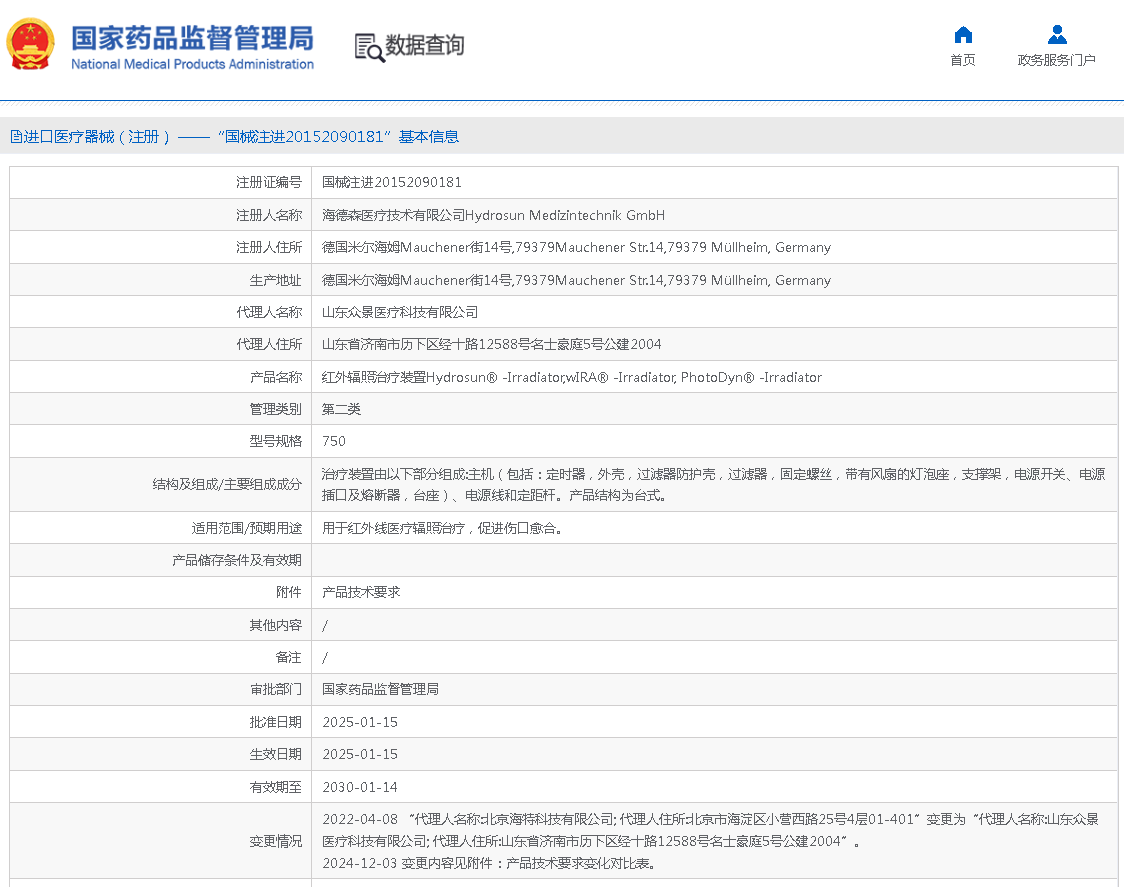This screenshot has width=1124, height=887.
Task: Click the 代理人住所 label
Action: coord(269,344)
